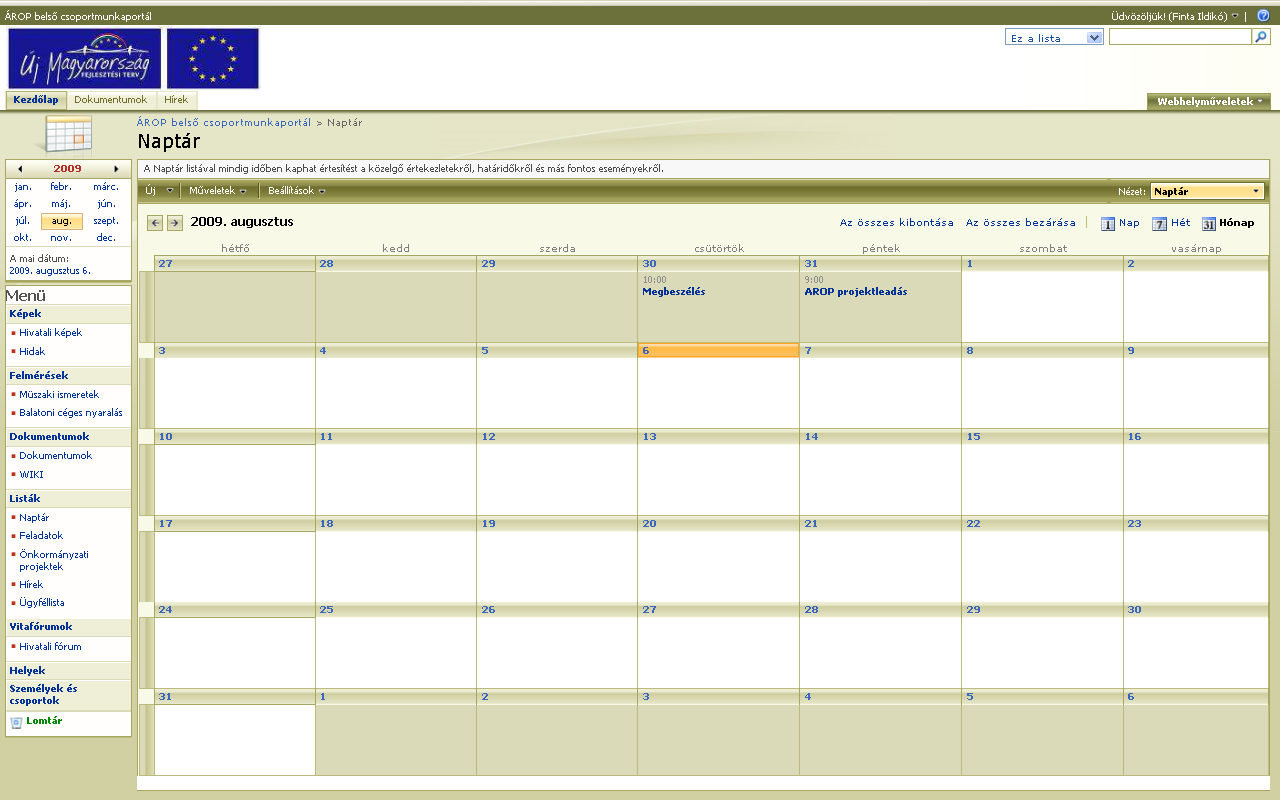Go to next month arrow beside 2009. augusztus

point(175,223)
